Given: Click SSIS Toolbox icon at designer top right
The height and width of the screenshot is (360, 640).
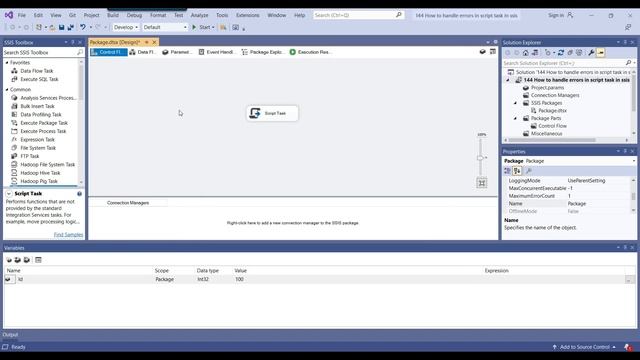Looking at the screenshot, I should (x=493, y=52).
